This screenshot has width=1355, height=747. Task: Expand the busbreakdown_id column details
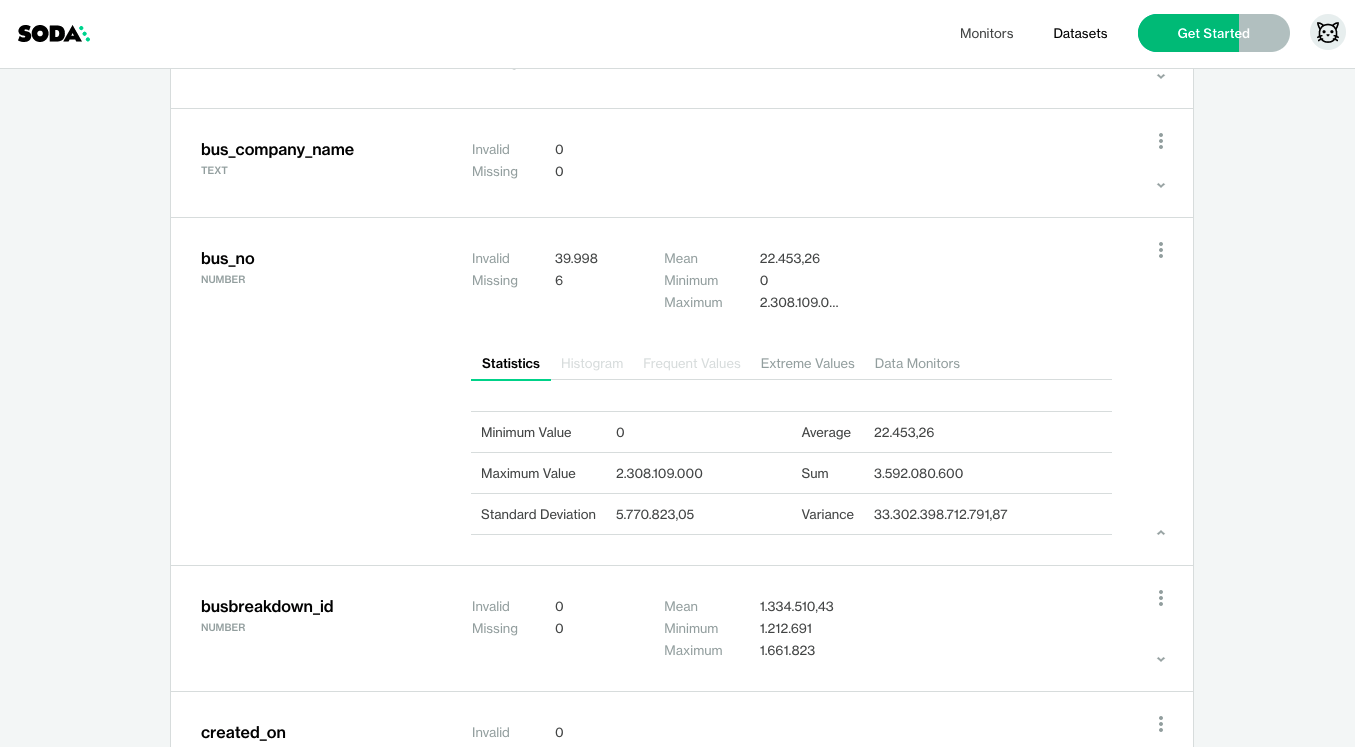pyautogui.click(x=1160, y=659)
